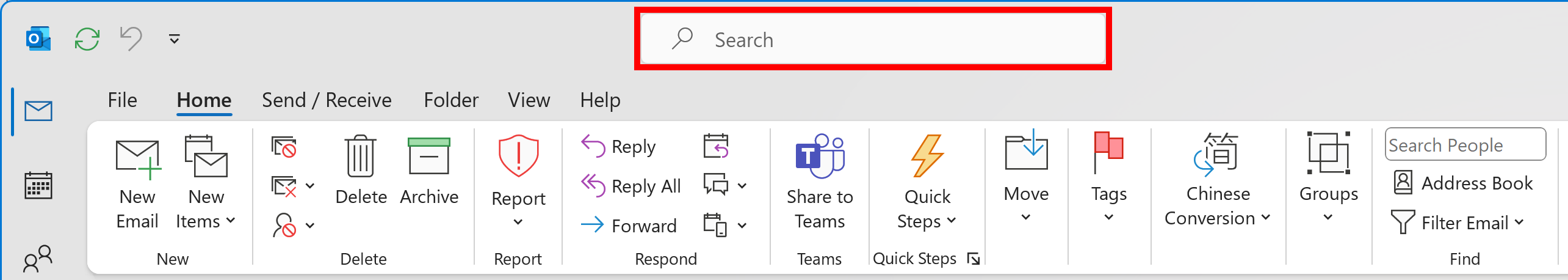Screen dimensions: 1568x280
Task: Create a New Email message
Action: 137,183
